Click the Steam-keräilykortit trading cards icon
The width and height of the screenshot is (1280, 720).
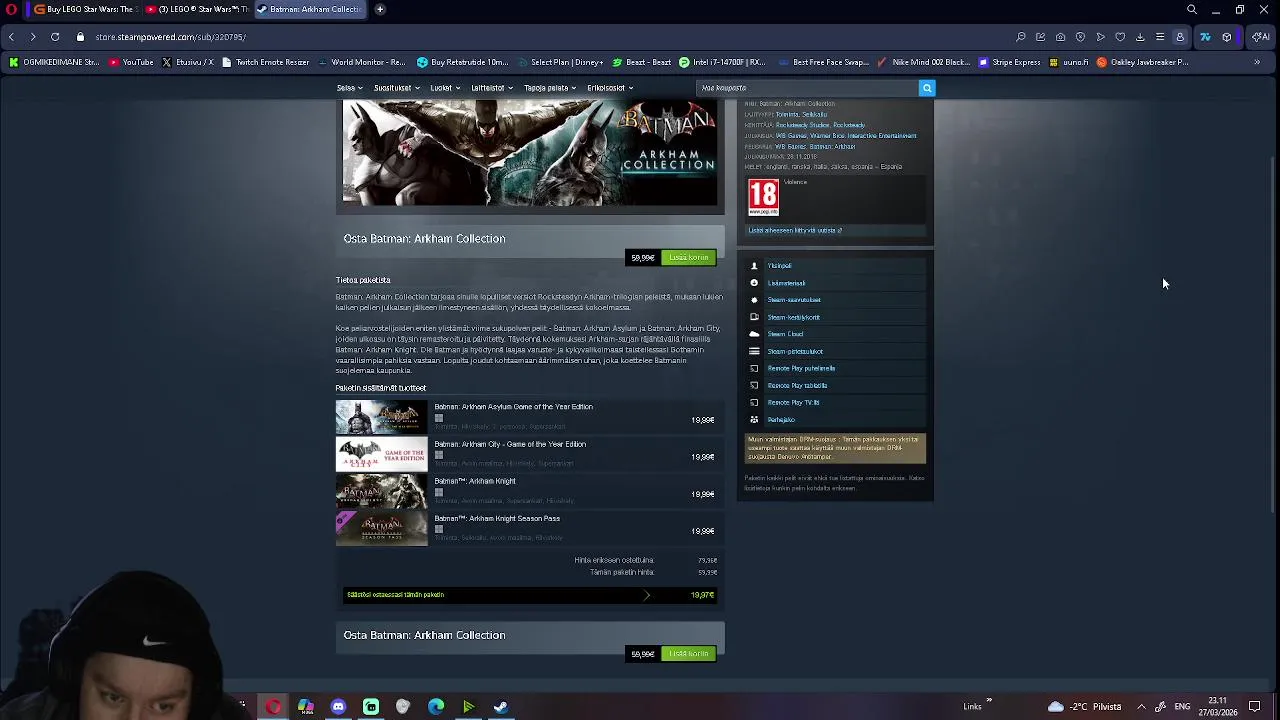754,317
